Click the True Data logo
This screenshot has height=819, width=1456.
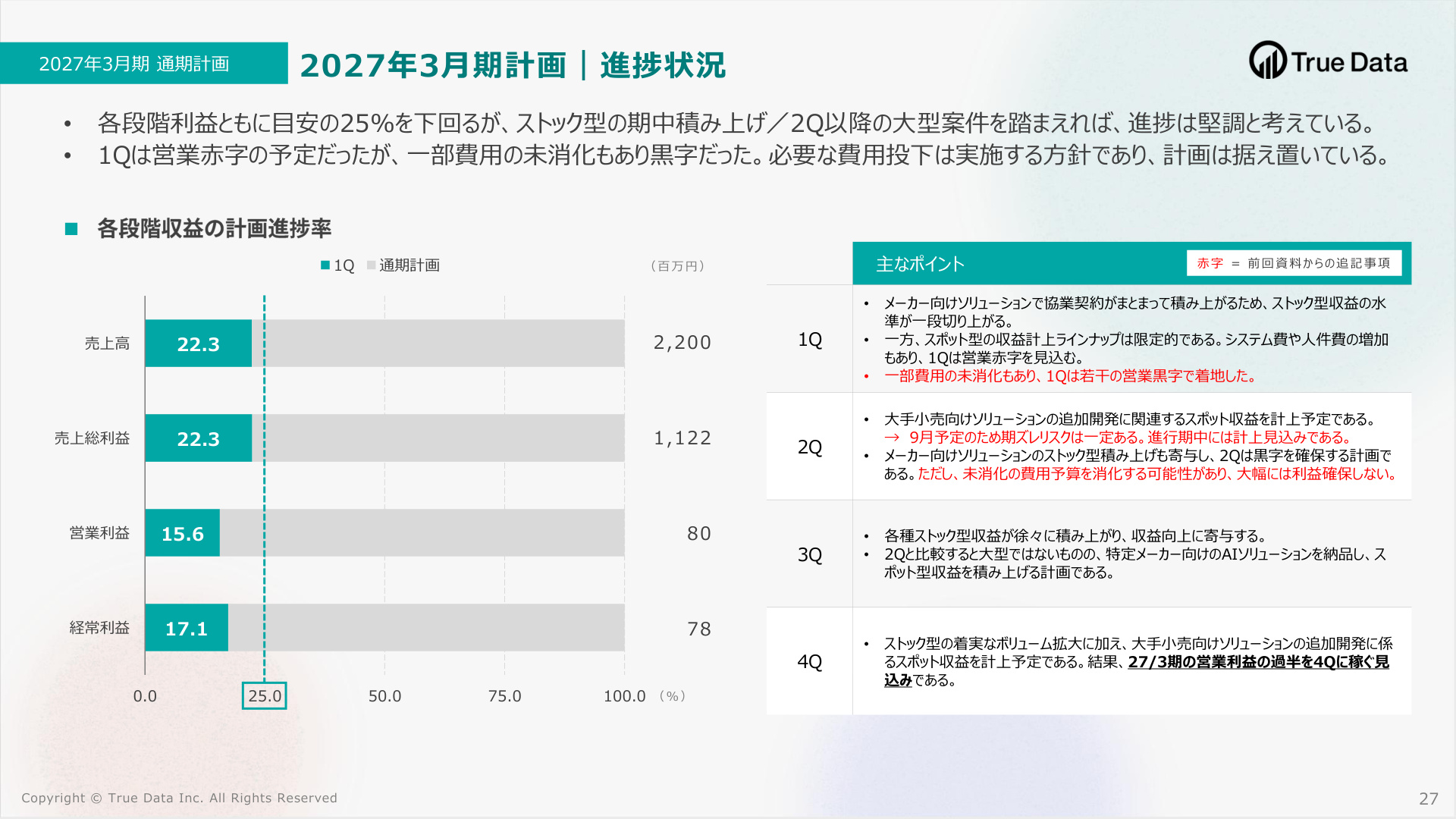click(1329, 61)
